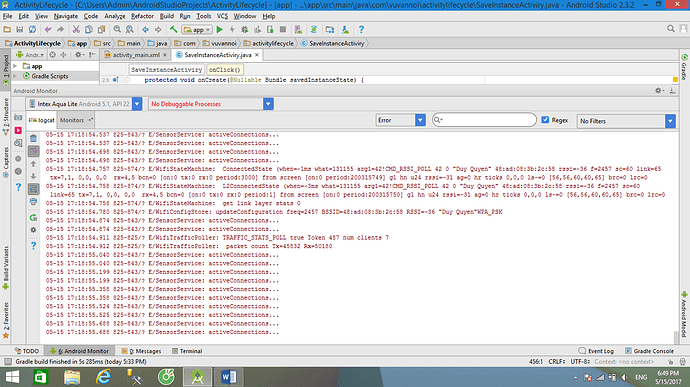Click the Screen Record red icon
The height and width of the screenshot is (387, 690).
18,130
